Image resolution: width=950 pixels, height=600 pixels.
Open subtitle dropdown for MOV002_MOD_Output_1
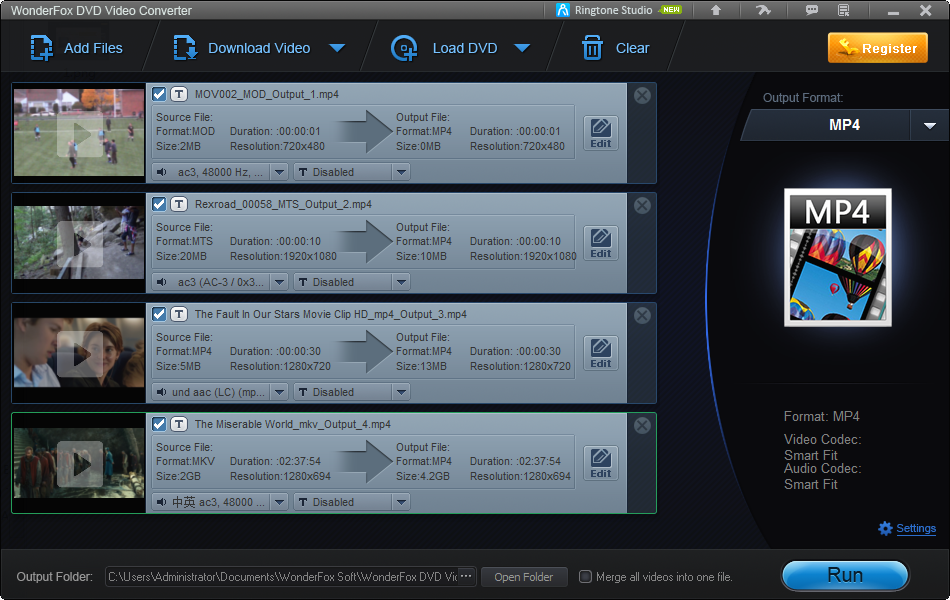click(401, 172)
